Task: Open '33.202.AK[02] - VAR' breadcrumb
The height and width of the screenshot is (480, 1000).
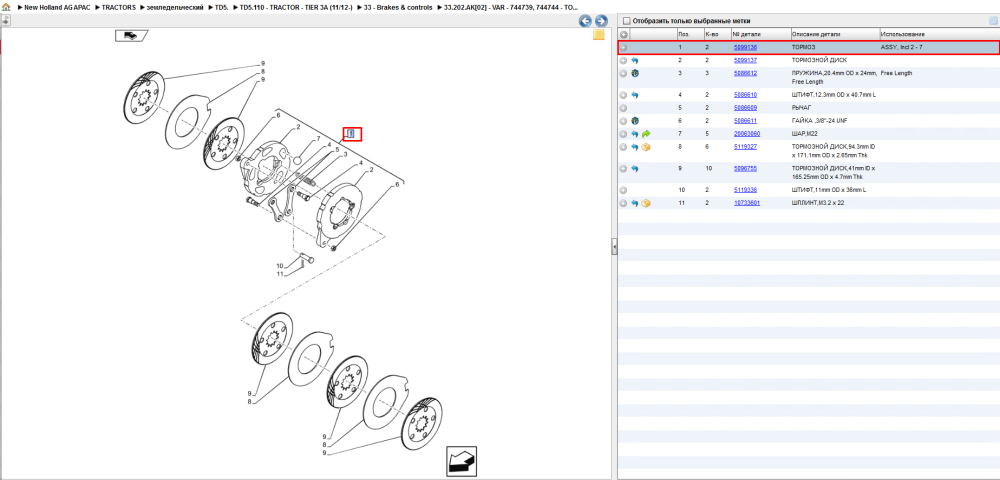Action: tap(511, 7)
